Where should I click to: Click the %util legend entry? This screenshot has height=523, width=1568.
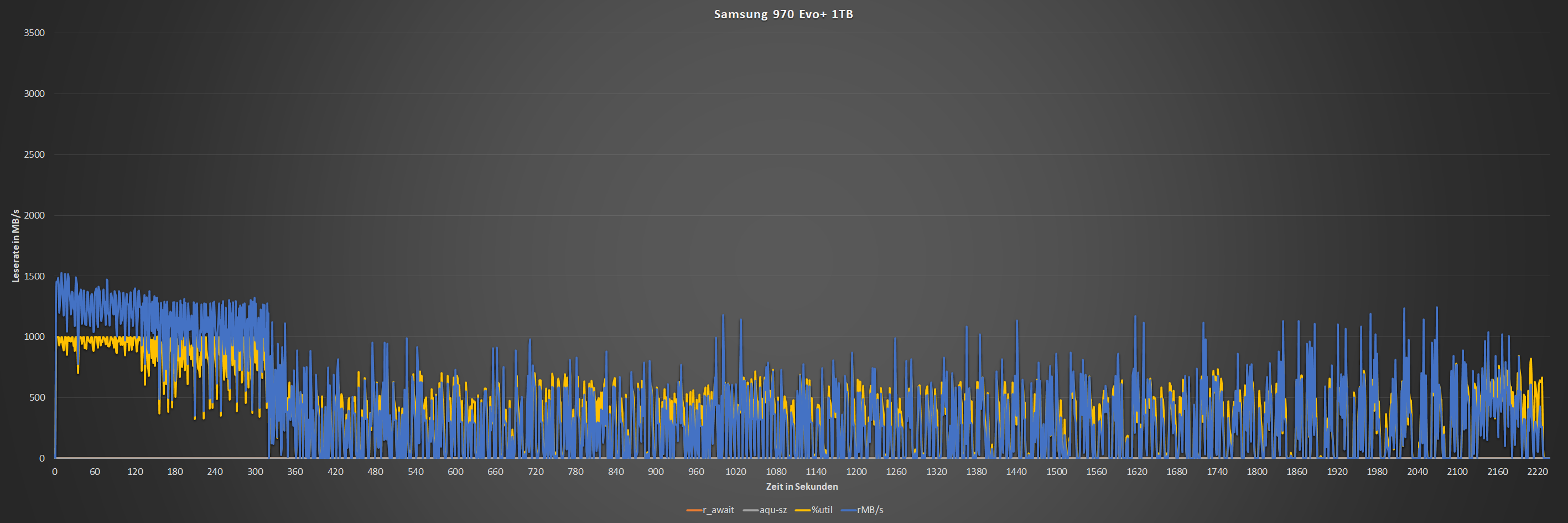pyautogui.click(x=814, y=510)
